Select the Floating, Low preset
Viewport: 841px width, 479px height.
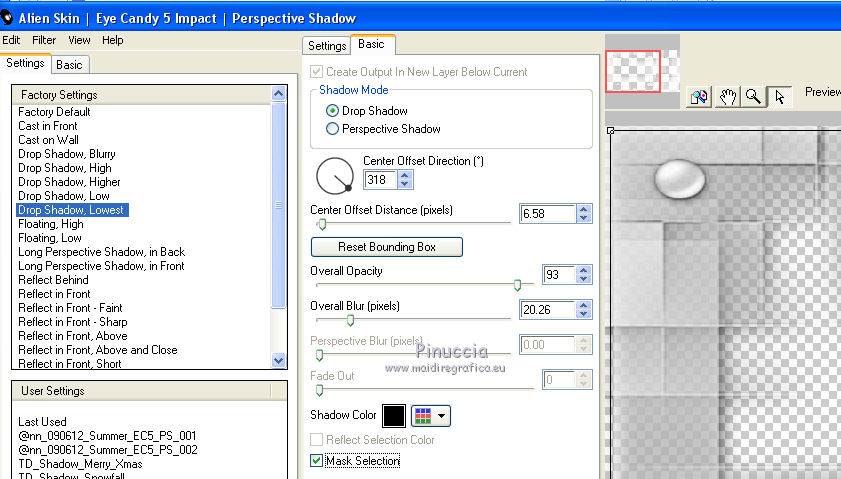(x=50, y=238)
